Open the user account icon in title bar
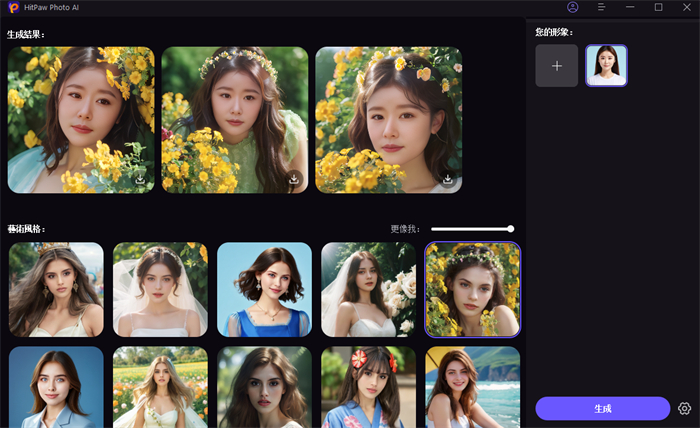The height and width of the screenshot is (428, 700). click(573, 7)
